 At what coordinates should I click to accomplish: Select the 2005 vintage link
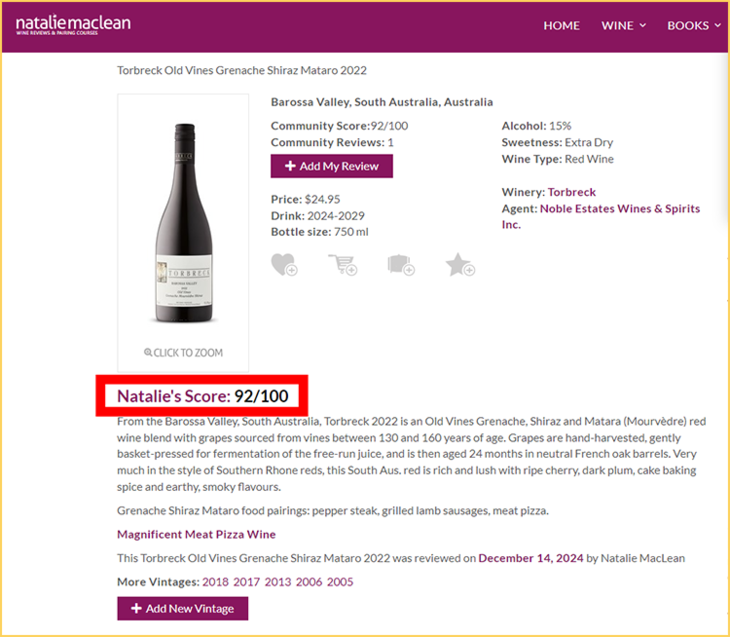[x=340, y=582]
